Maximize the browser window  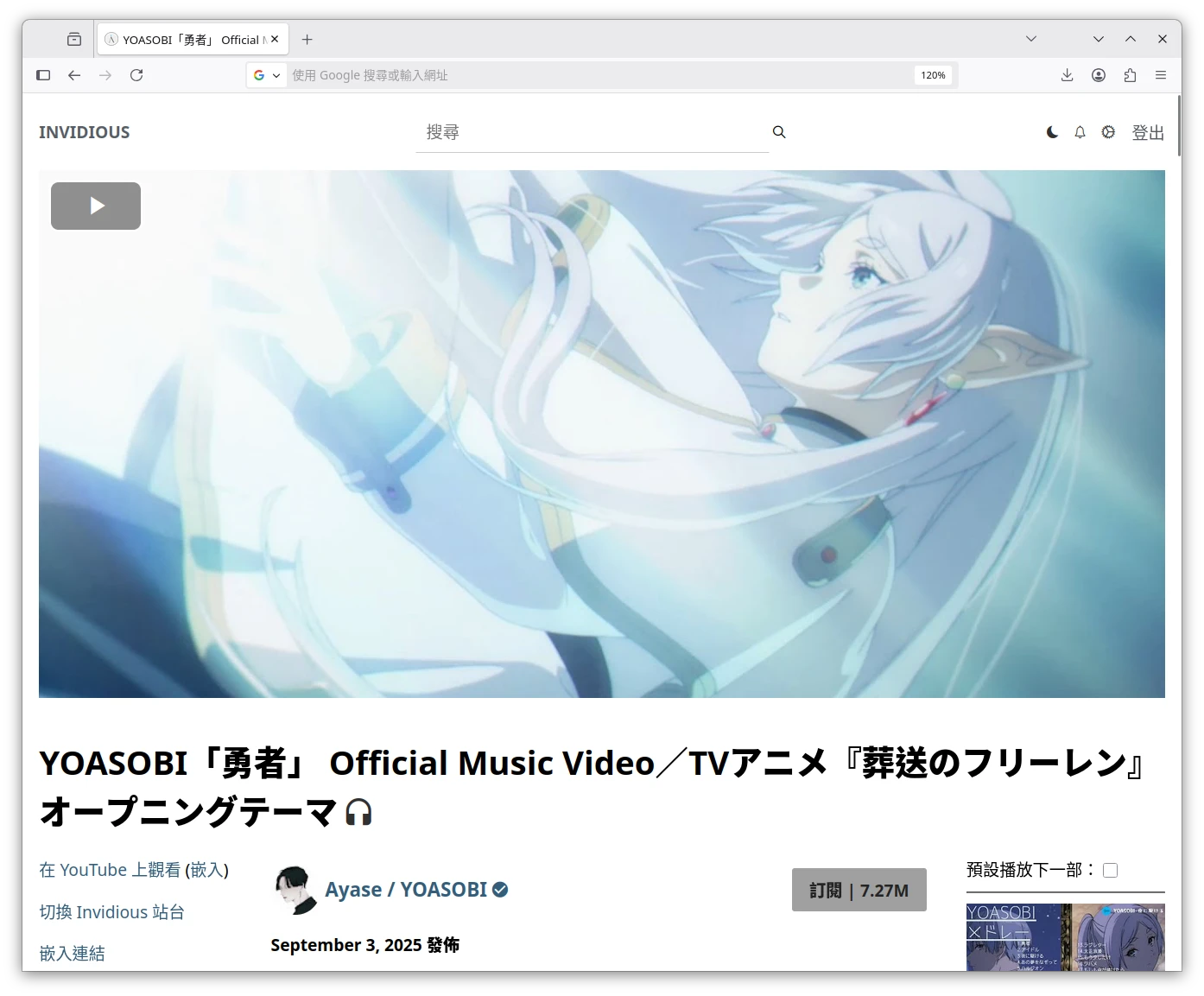coord(1131,39)
